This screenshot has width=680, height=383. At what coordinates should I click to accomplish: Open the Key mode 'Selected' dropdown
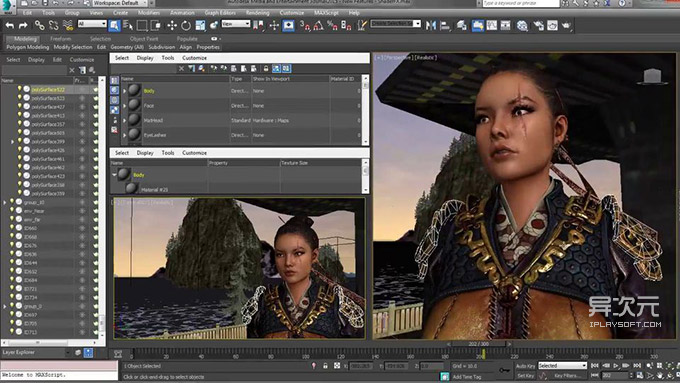point(562,366)
